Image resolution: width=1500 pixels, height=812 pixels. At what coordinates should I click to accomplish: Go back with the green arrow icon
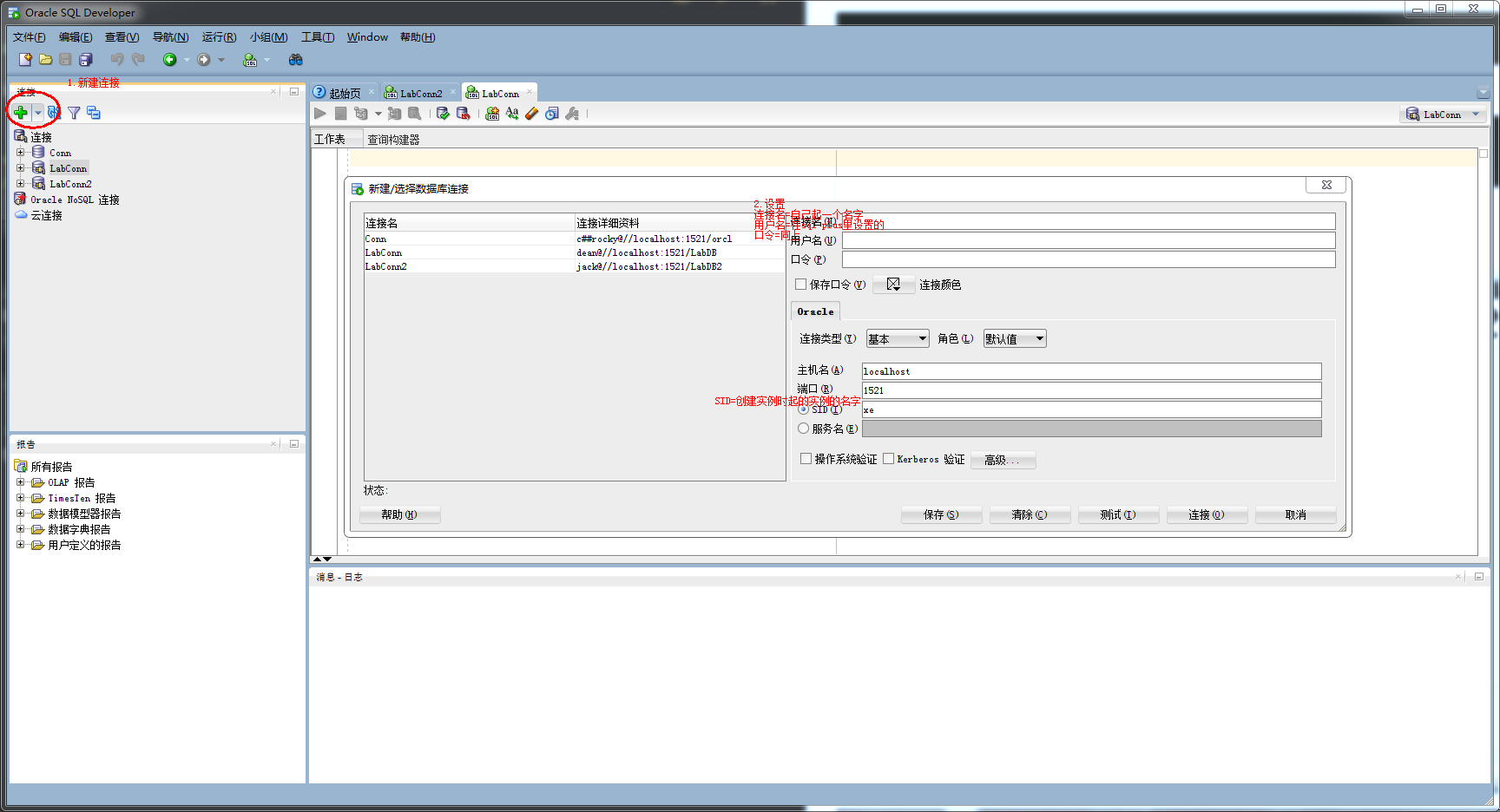pos(170,60)
